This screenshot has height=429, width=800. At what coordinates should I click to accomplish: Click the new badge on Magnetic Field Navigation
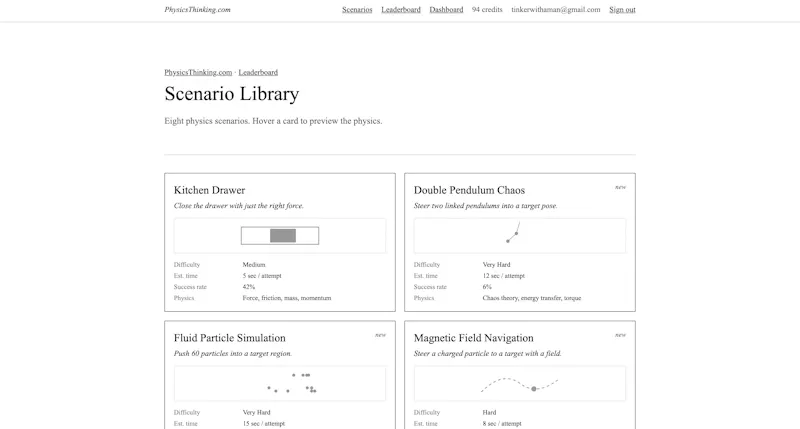coord(620,335)
